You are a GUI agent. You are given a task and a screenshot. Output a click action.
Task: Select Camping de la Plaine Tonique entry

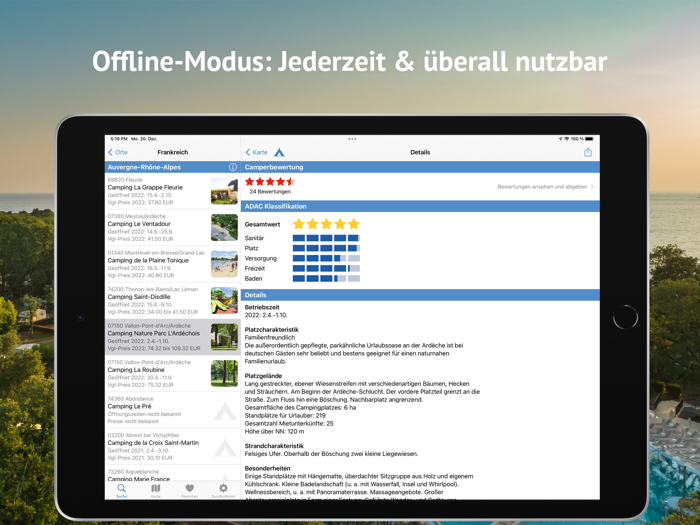[173, 264]
